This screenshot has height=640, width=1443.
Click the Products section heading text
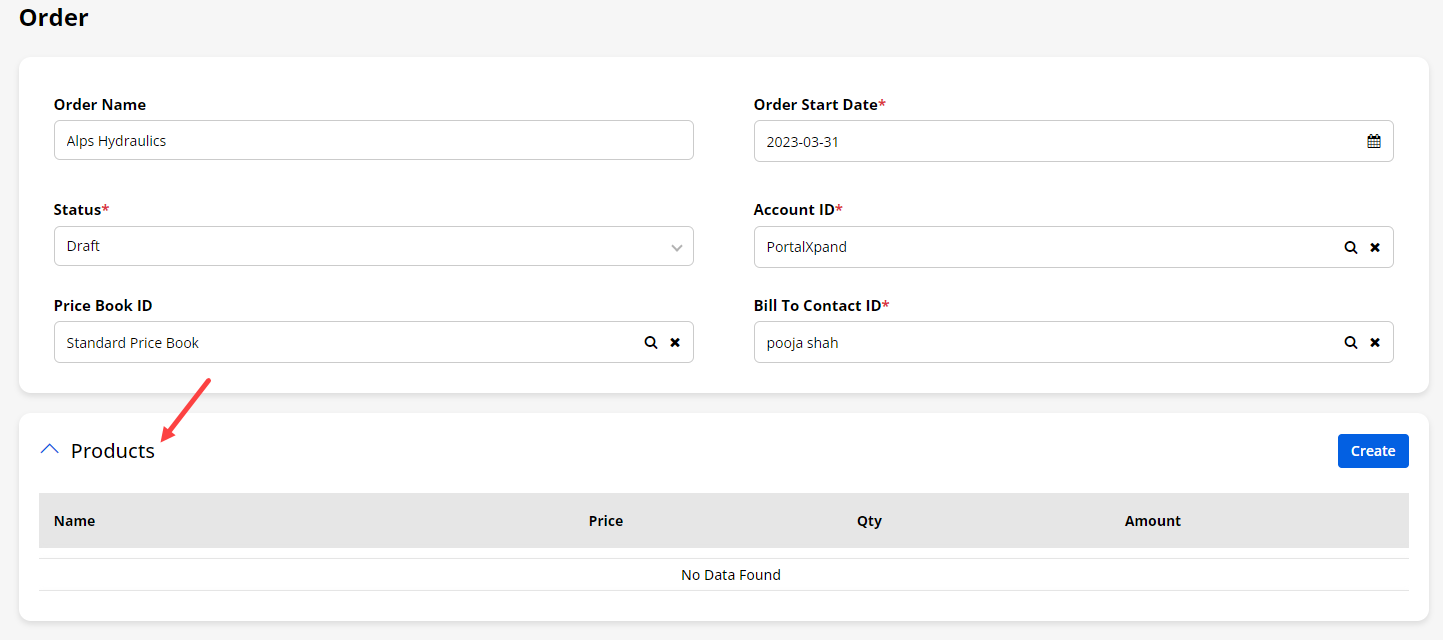[113, 451]
